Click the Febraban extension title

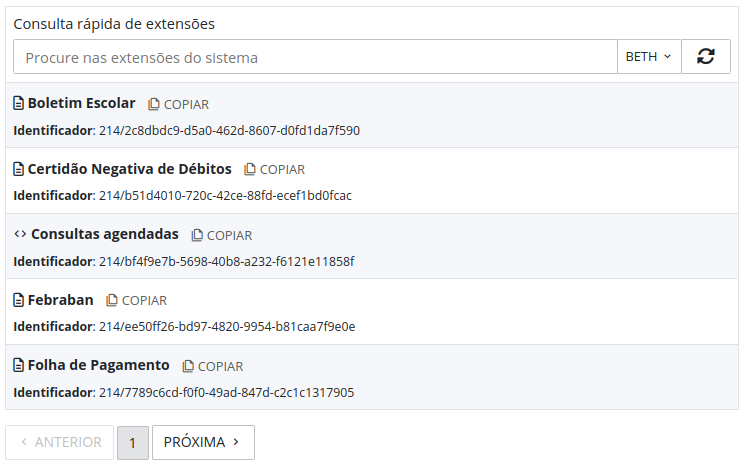[60, 300]
